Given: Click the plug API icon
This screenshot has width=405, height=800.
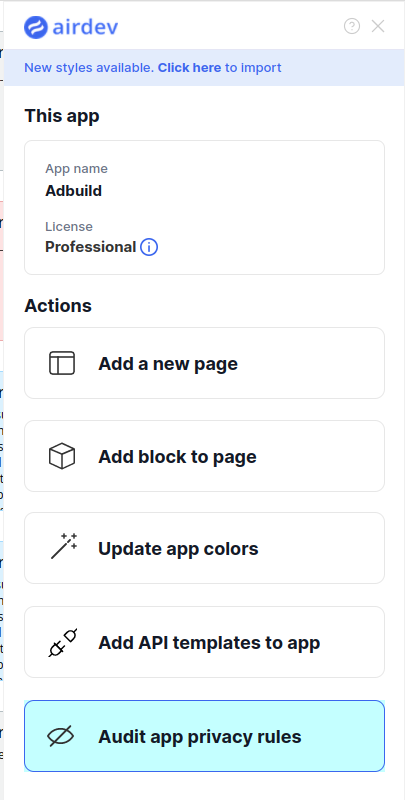Looking at the screenshot, I should 63,642.
